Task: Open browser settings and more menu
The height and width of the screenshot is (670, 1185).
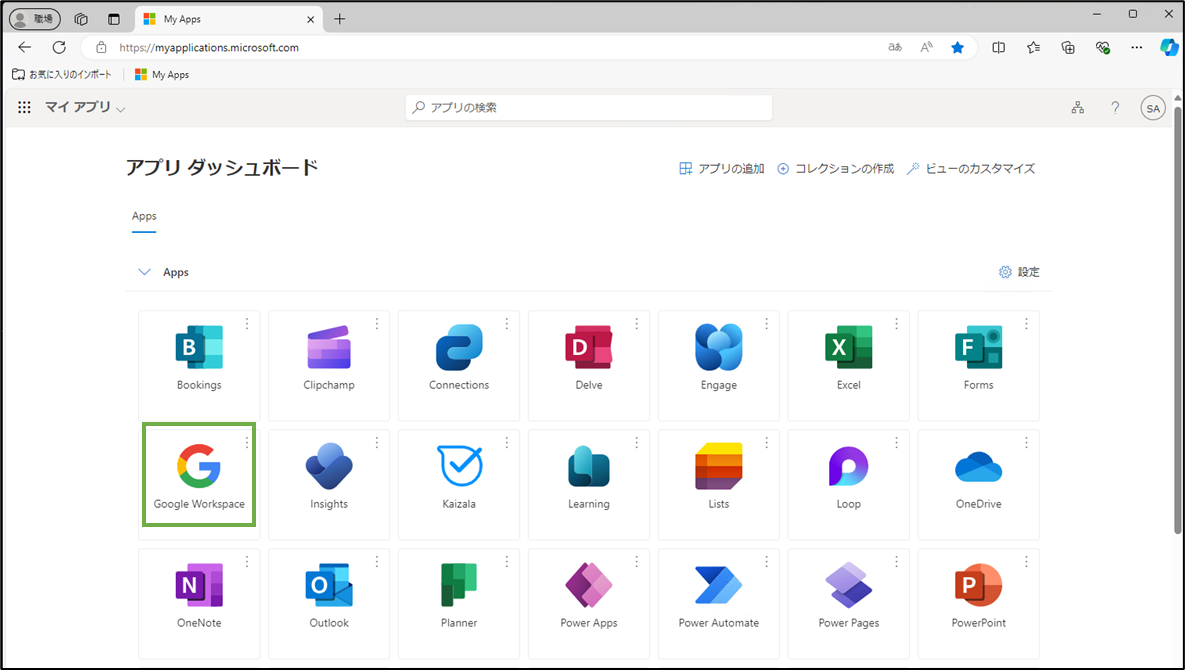Action: 1137,48
